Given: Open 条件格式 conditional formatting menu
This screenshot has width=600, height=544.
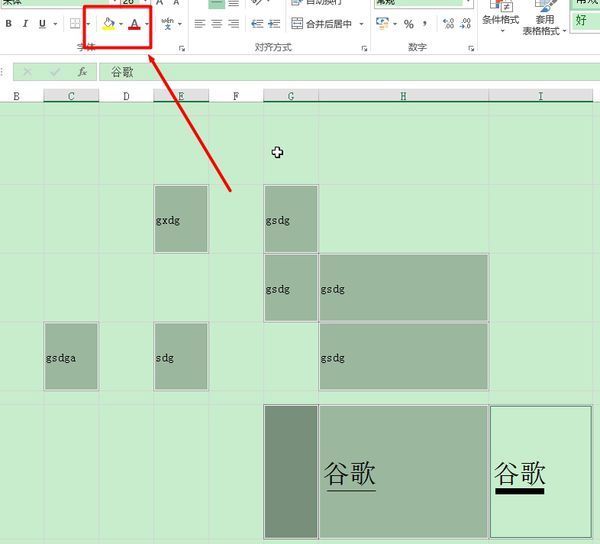Looking at the screenshot, I should 501,16.
